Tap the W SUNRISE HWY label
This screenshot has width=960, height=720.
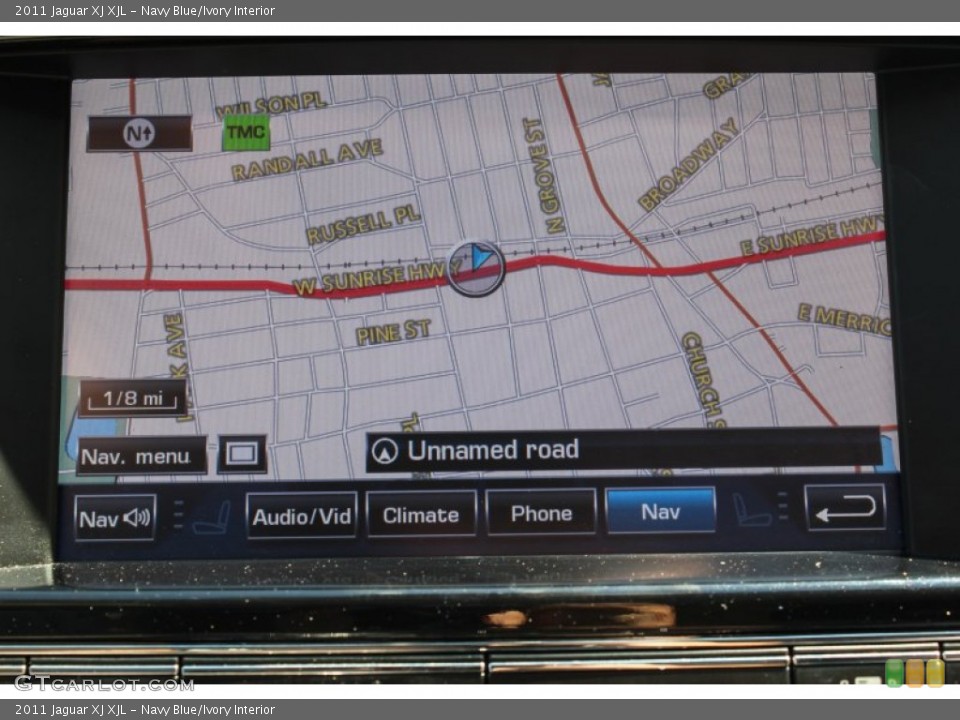coord(377,279)
